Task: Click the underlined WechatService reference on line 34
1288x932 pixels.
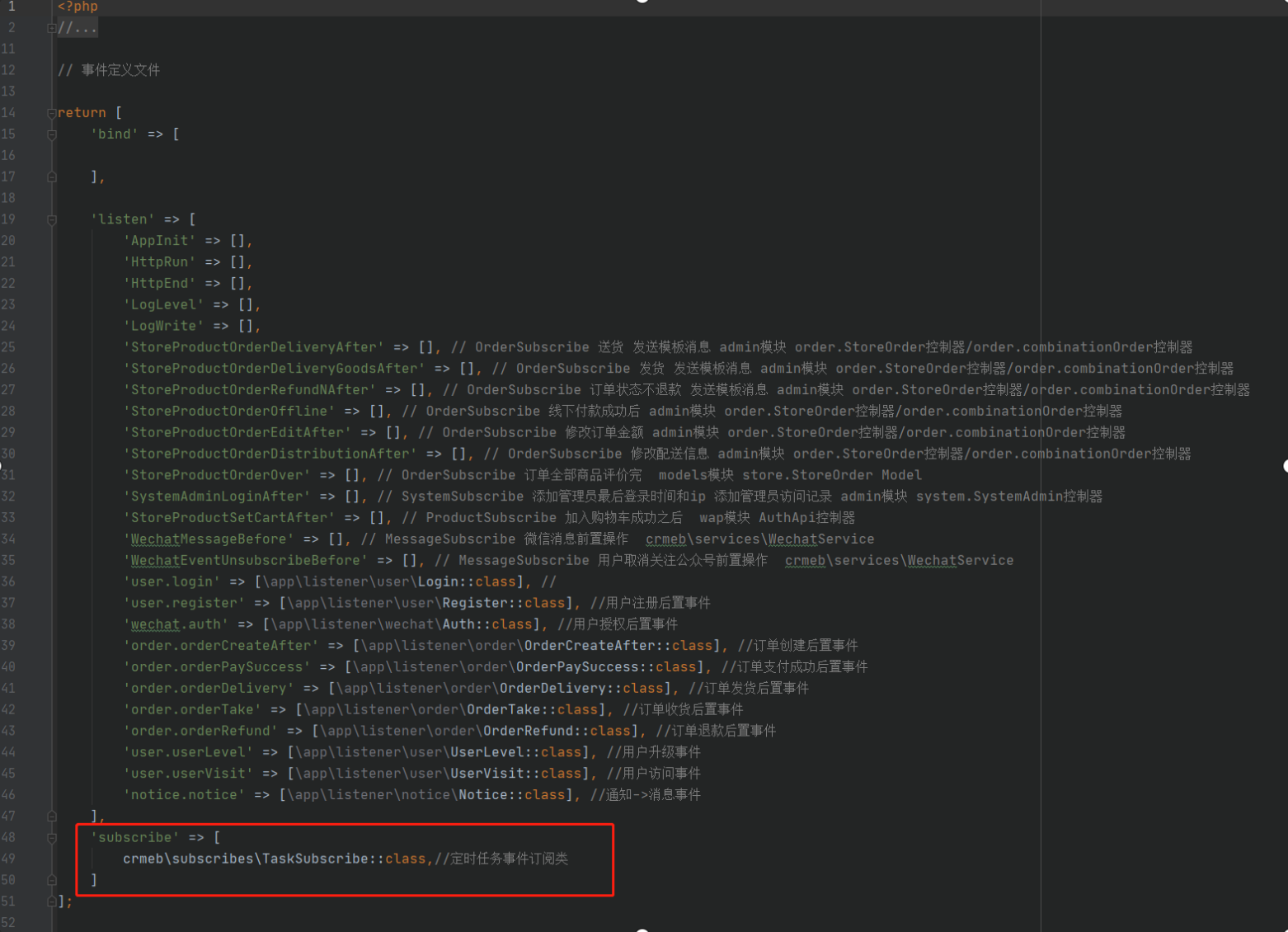Action: tap(820, 539)
